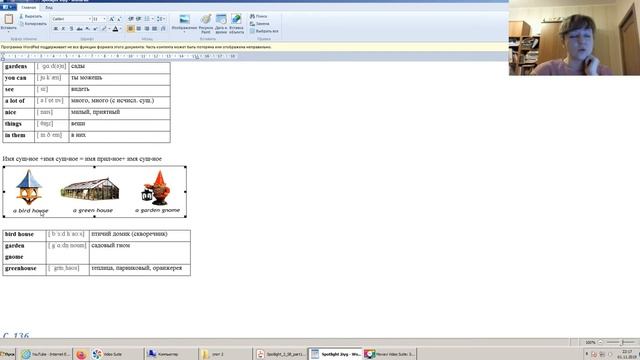Click the system tray clock
This screenshot has height=360, width=640.
627,354
